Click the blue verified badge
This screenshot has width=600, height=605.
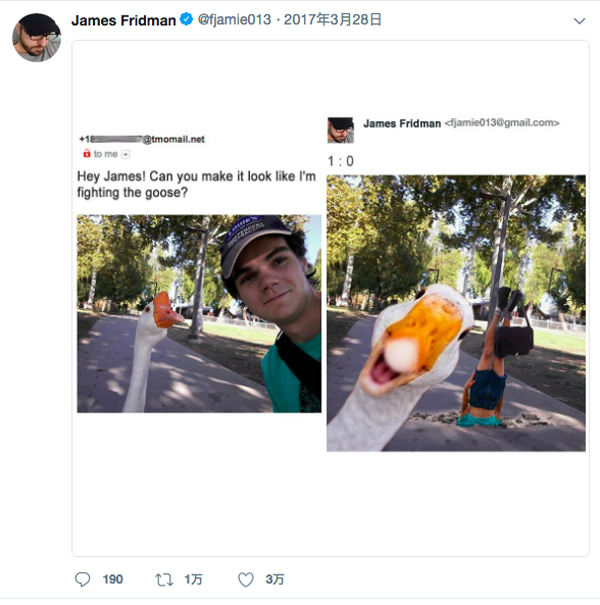pos(185,20)
